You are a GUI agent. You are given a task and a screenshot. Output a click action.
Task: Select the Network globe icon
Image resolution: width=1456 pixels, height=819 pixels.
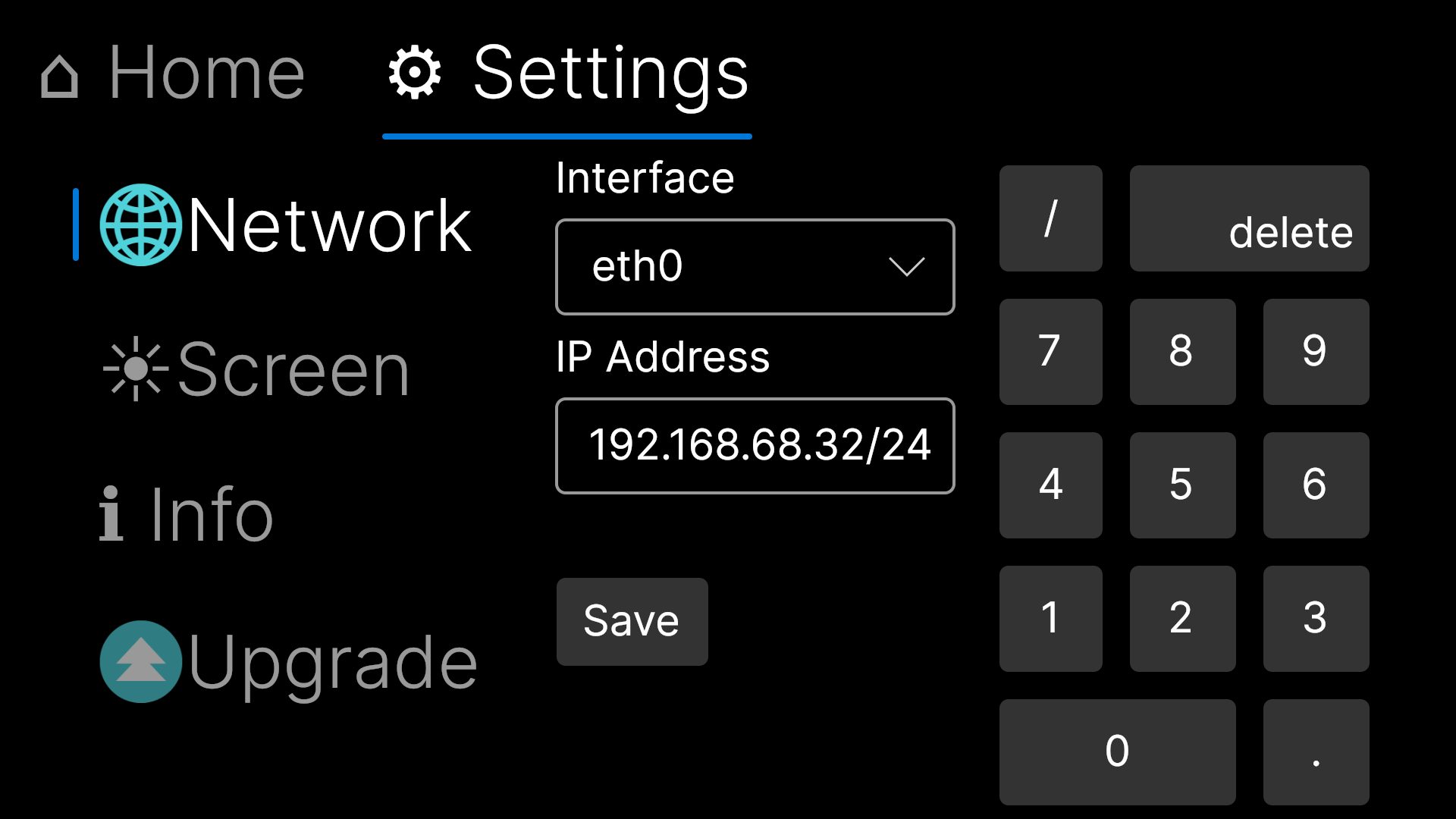141,224
